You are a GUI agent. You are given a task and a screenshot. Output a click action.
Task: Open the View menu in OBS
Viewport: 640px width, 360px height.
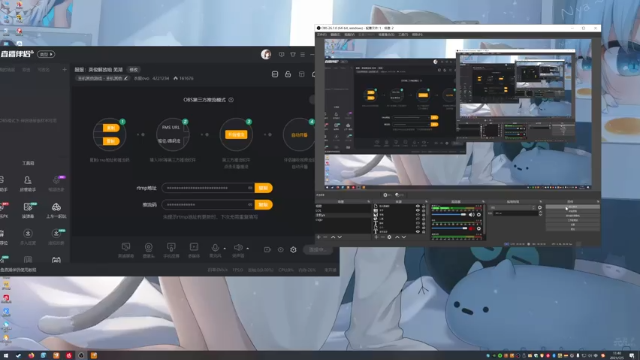350,35
